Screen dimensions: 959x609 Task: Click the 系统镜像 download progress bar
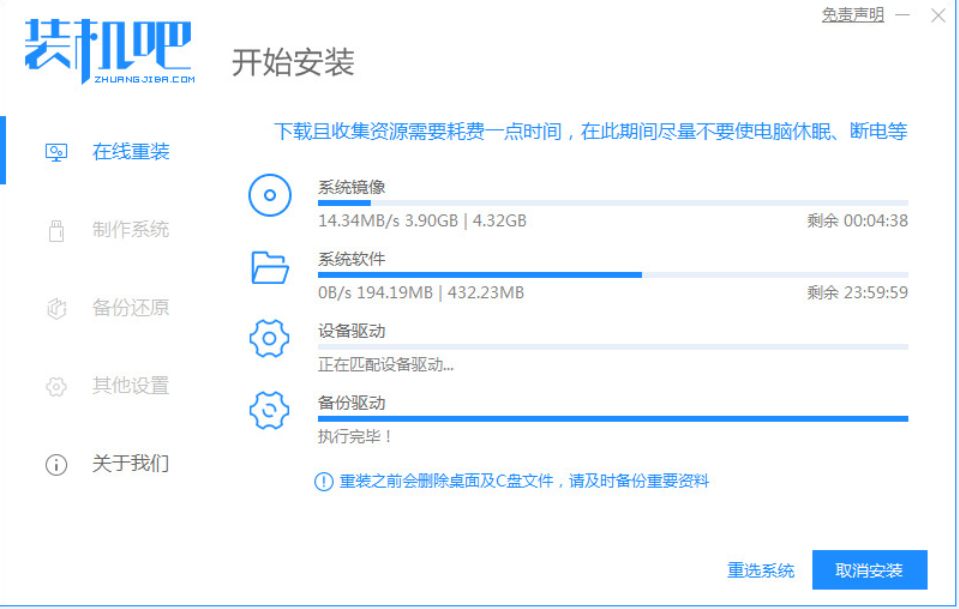[x=612, y=203]
